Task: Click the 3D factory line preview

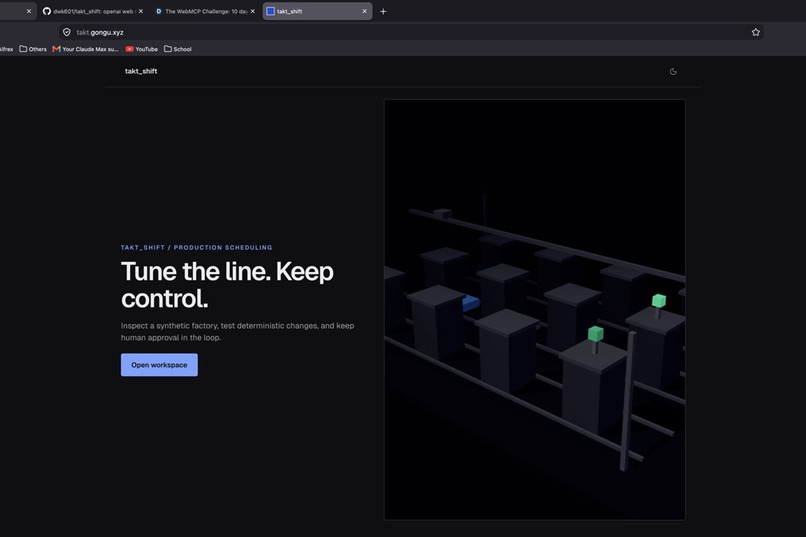Action: pos(535,309)
